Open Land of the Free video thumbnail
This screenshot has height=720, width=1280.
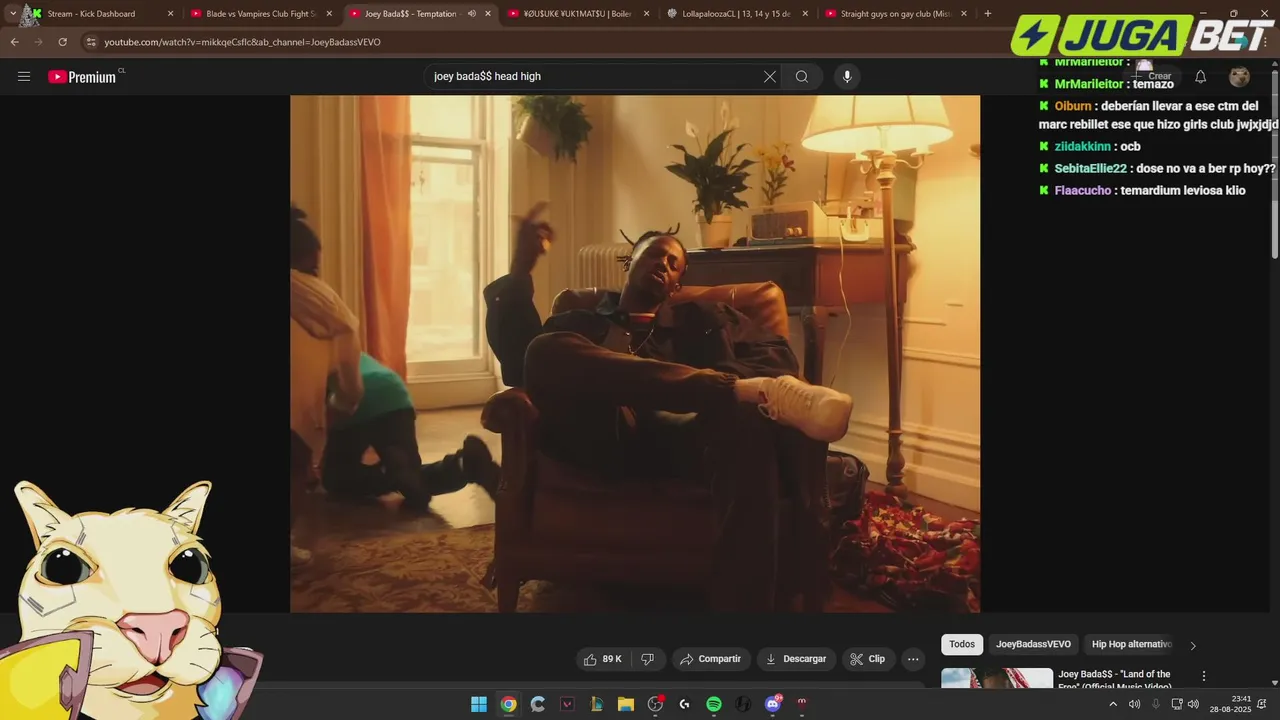click(997, 678)
